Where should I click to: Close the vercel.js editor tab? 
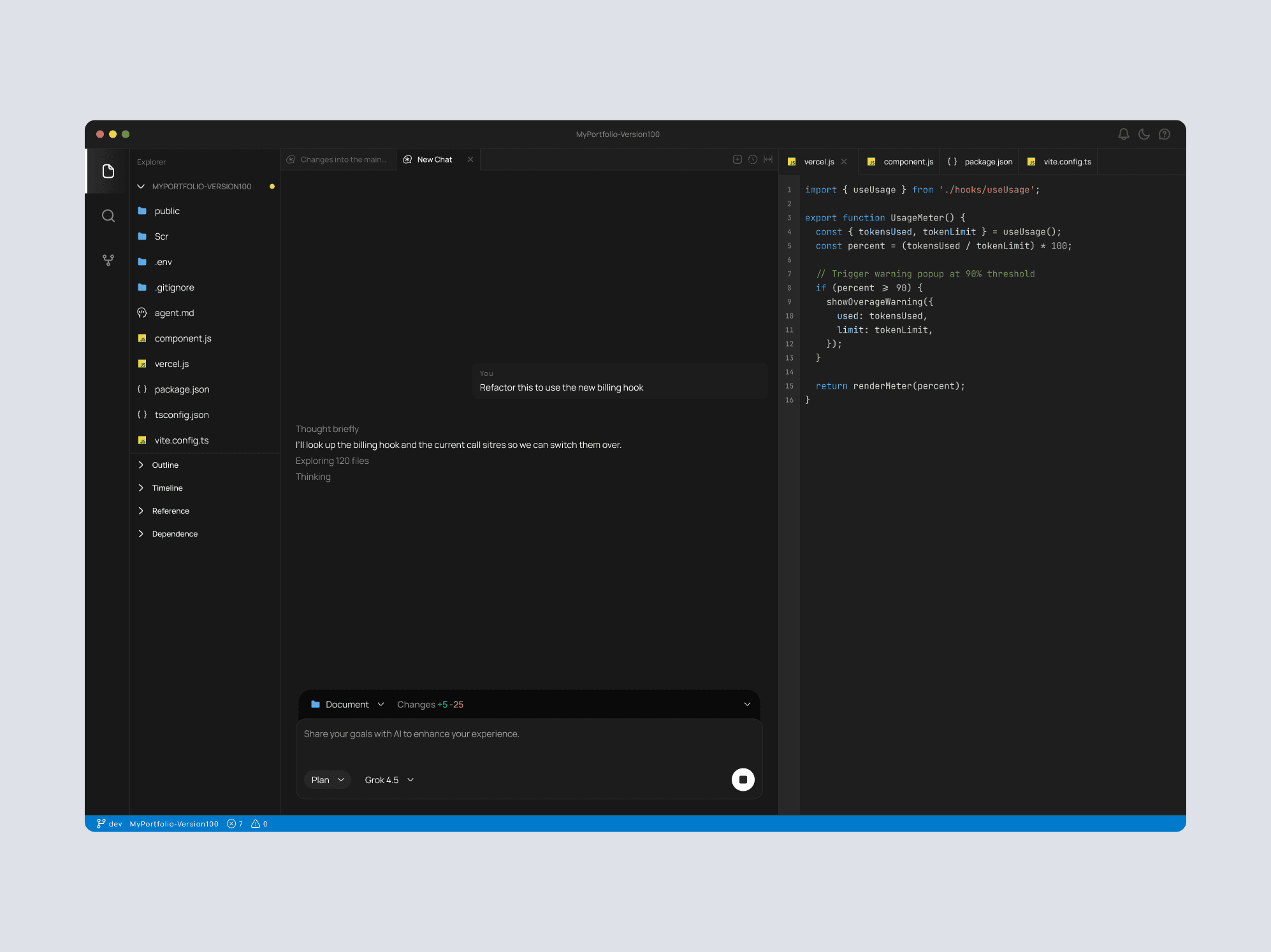844,162
